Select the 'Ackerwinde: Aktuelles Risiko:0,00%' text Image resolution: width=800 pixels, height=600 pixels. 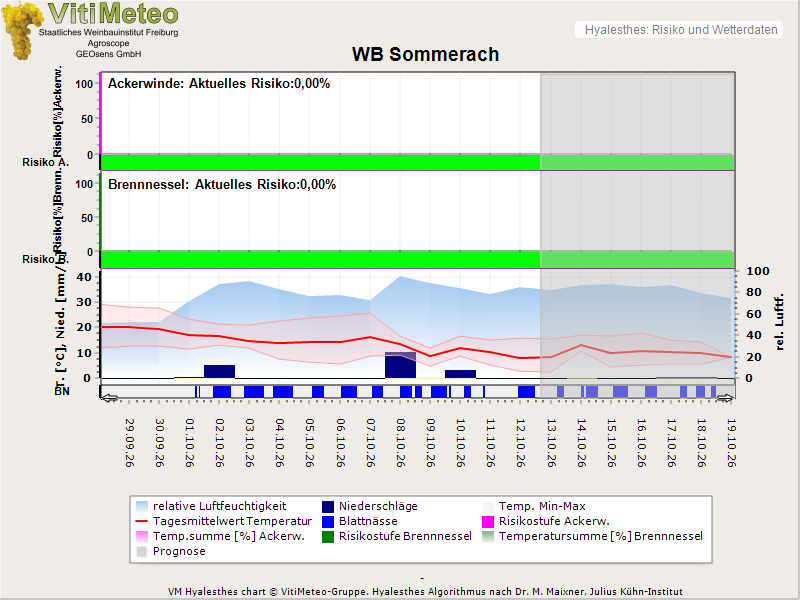pos(219,84)
